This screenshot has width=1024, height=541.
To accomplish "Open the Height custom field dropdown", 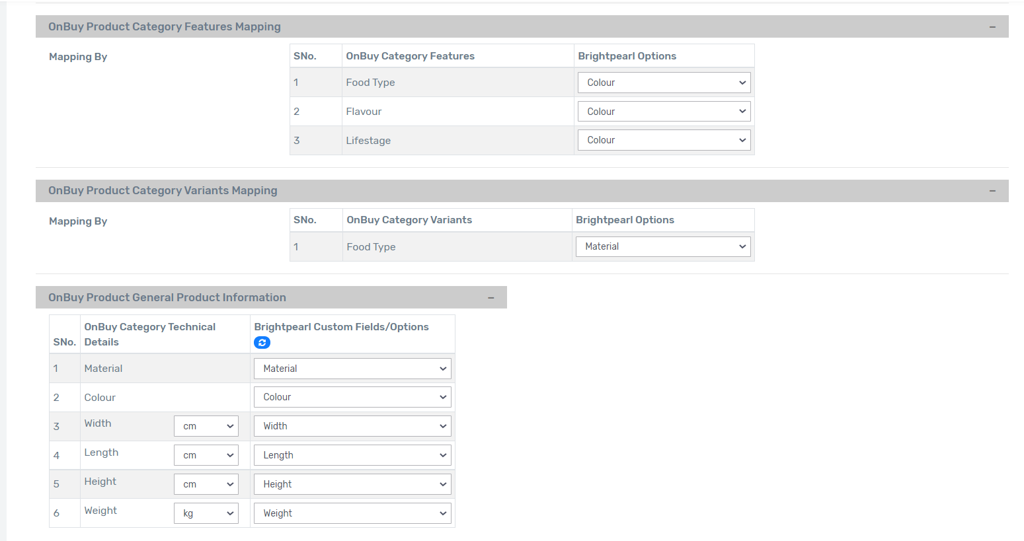I will point(353,484).
